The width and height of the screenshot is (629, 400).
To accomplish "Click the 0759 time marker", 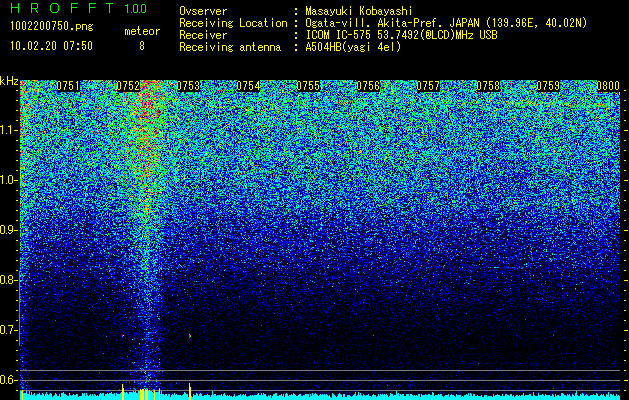I will click(x=548, y=86).
